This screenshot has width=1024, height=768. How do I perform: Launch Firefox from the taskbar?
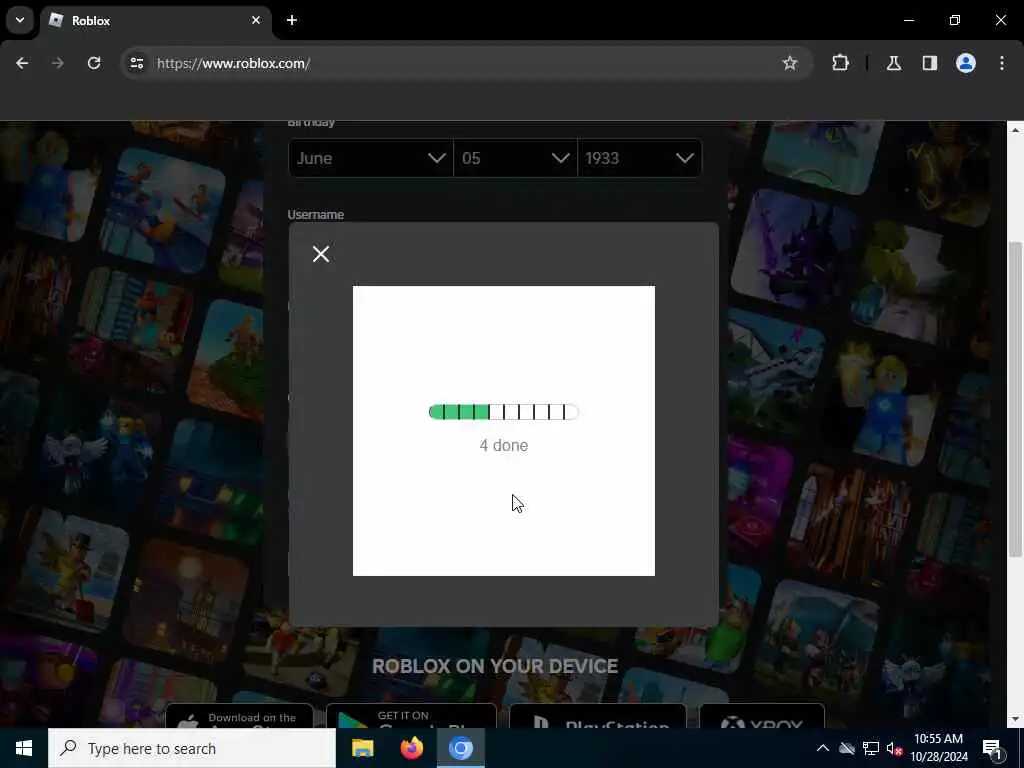pyautogui.click(x=411, y=748)
